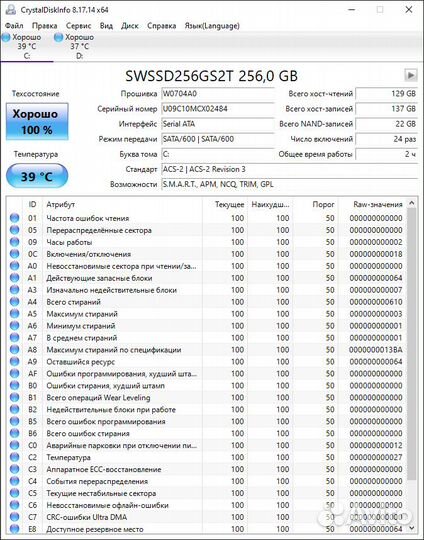Click the scroll up arrow of attribute list
Viewport: 424px width, 540px height.
coord(411,203)
